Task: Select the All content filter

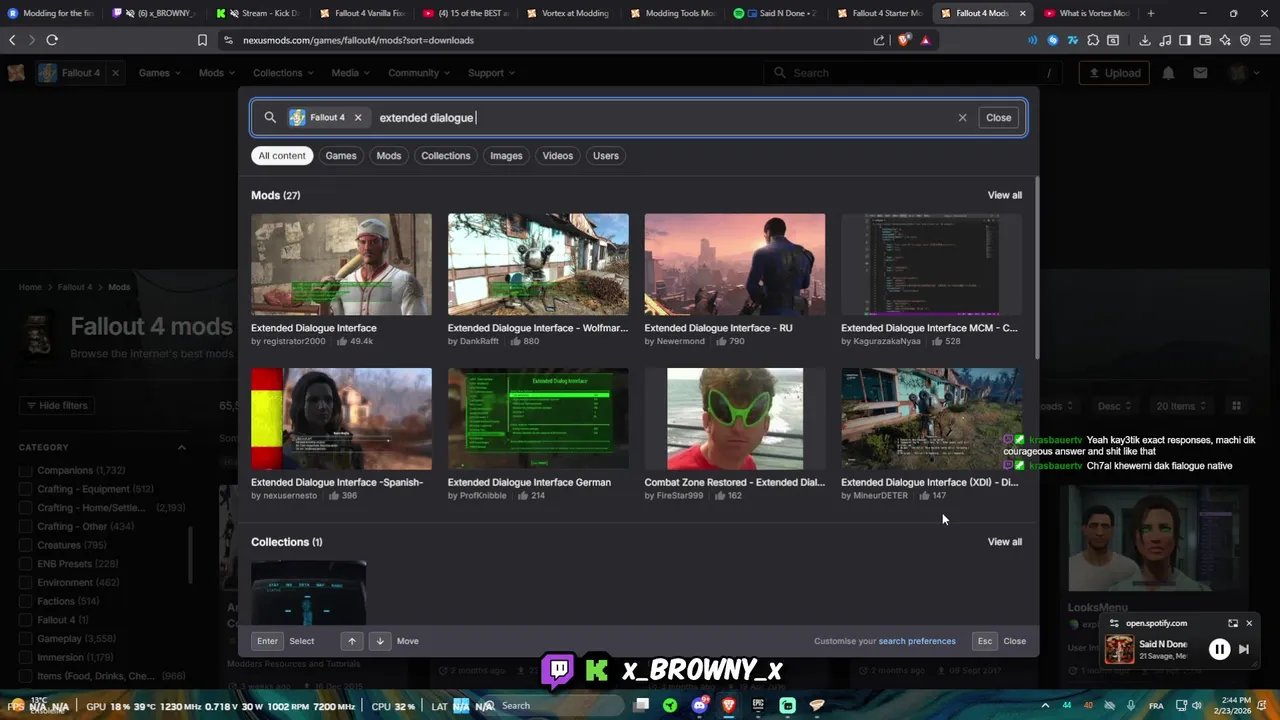Action: (x=282, y=156)
